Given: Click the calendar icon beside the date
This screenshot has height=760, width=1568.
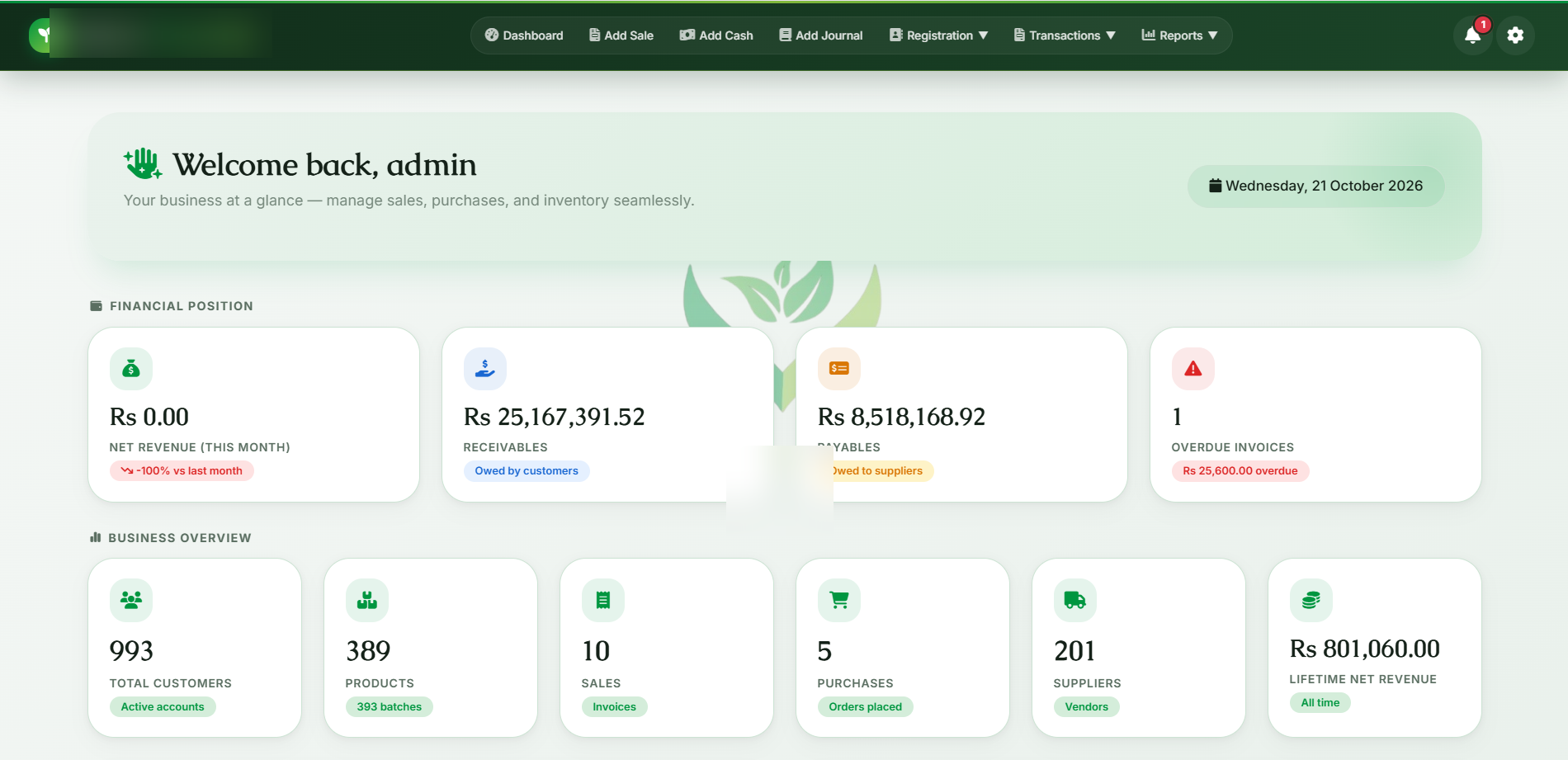Looking at the screenshot, I should coord(1215,186).
